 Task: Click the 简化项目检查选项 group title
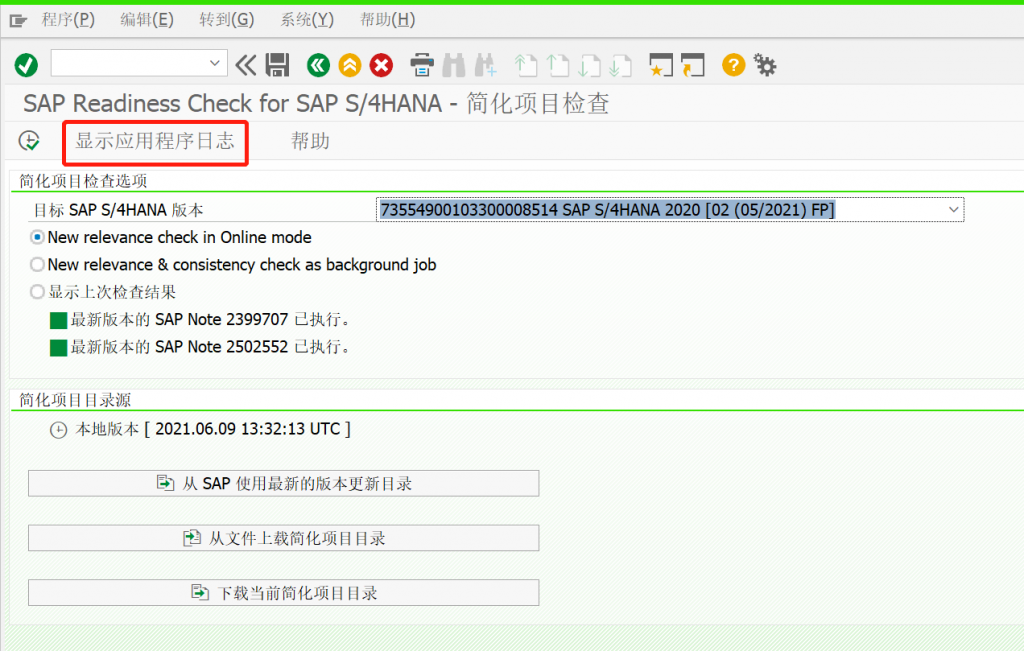point(83,181)
